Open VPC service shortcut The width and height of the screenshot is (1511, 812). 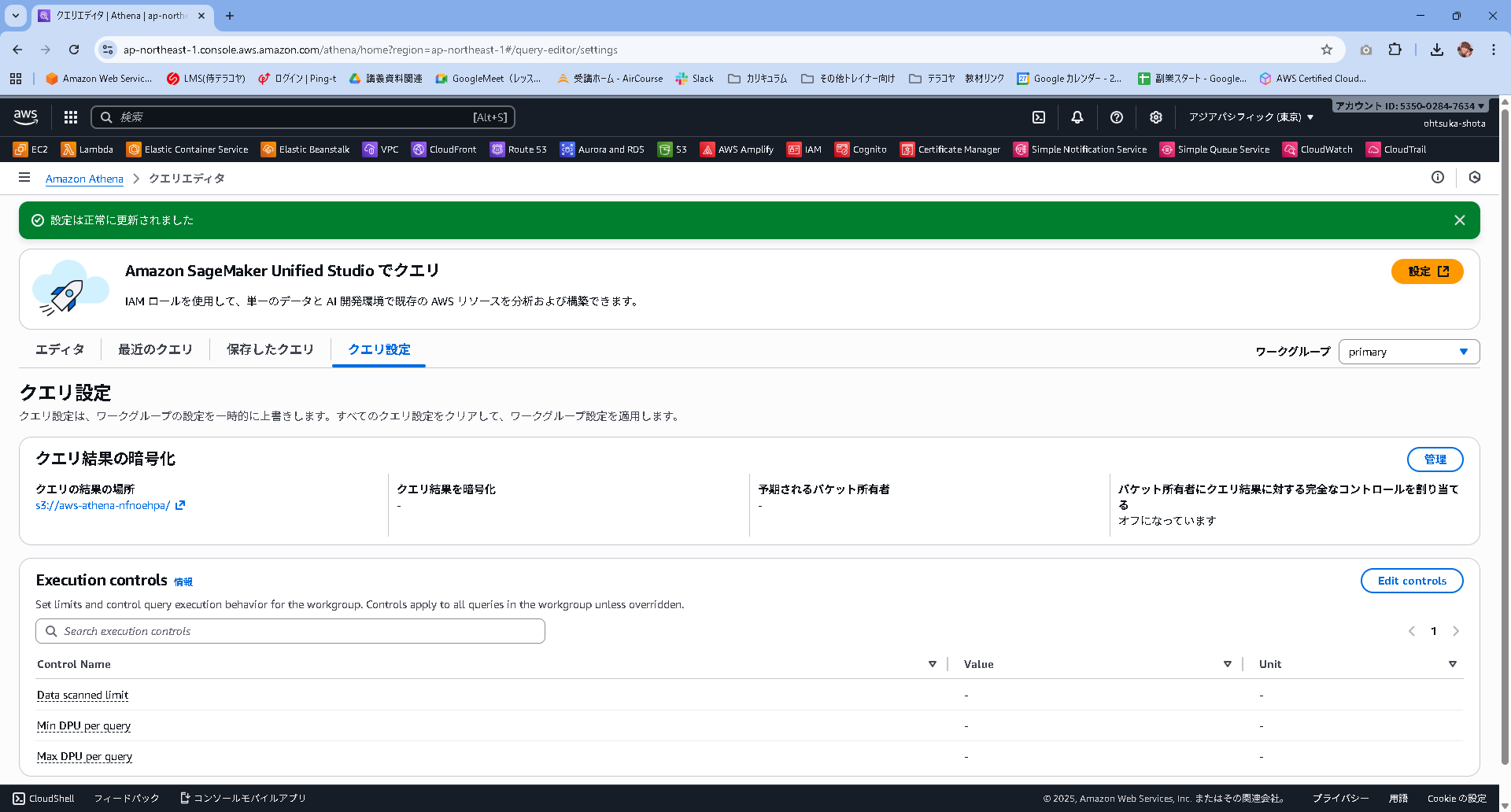point(381,149)
